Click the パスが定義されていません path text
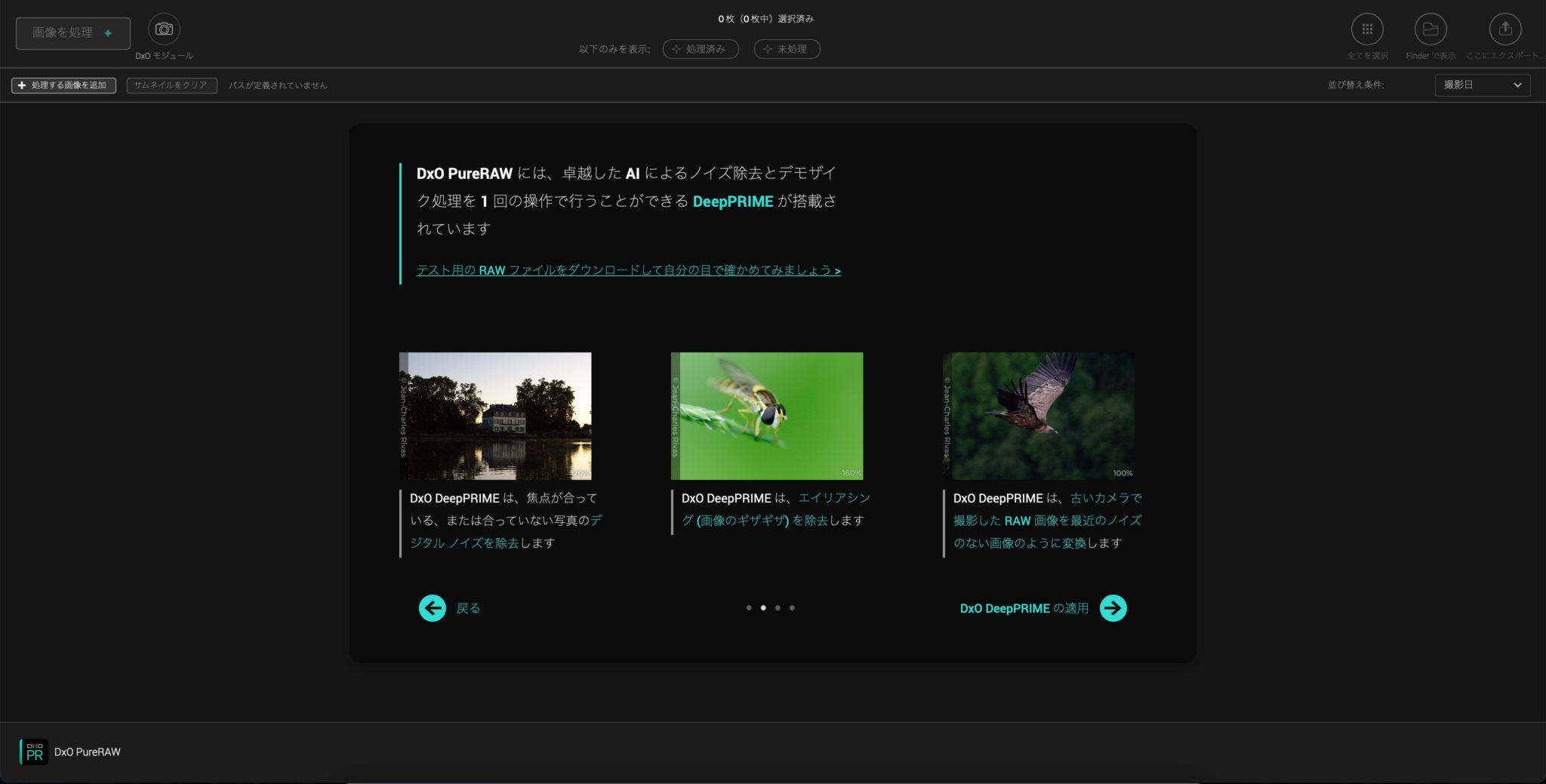The width and height of the screenshot is (1546, 784). click(278, 85)
